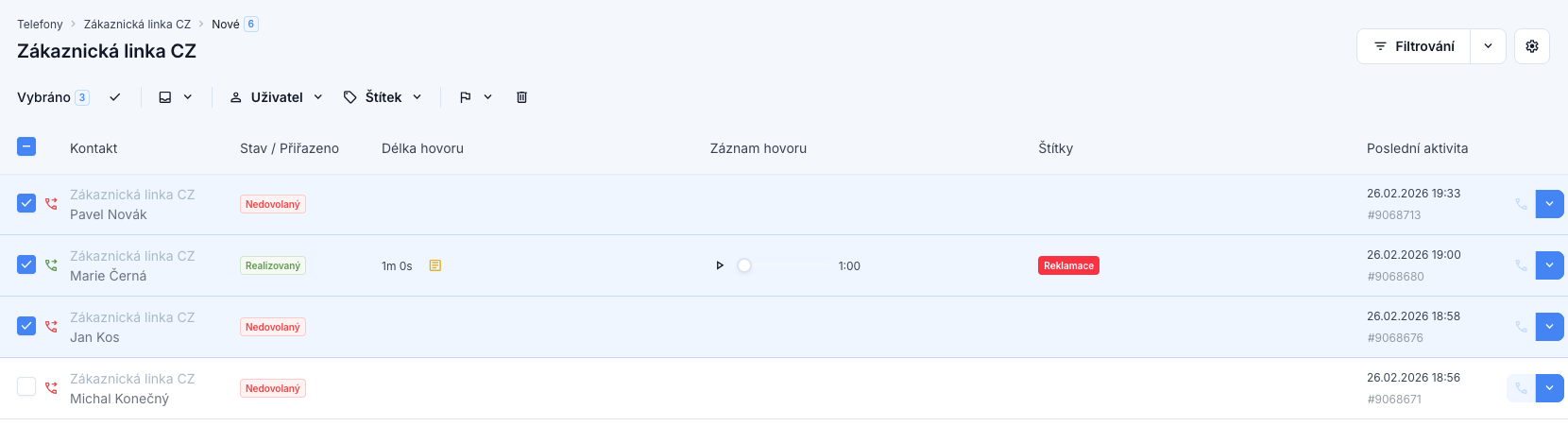Open the Uživatel dropdown
This screenshot has height=426, width=1568.
(x=277, y=97)
